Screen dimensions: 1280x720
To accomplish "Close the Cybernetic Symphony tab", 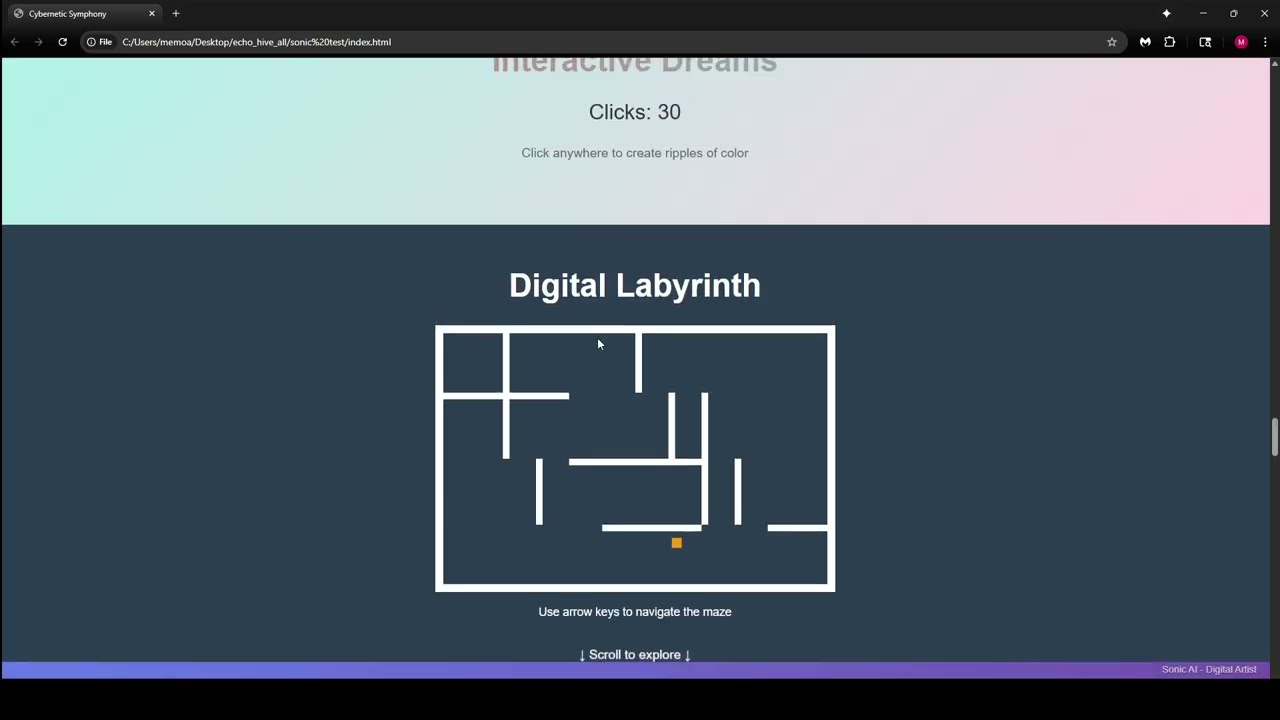I will [152, 14].
